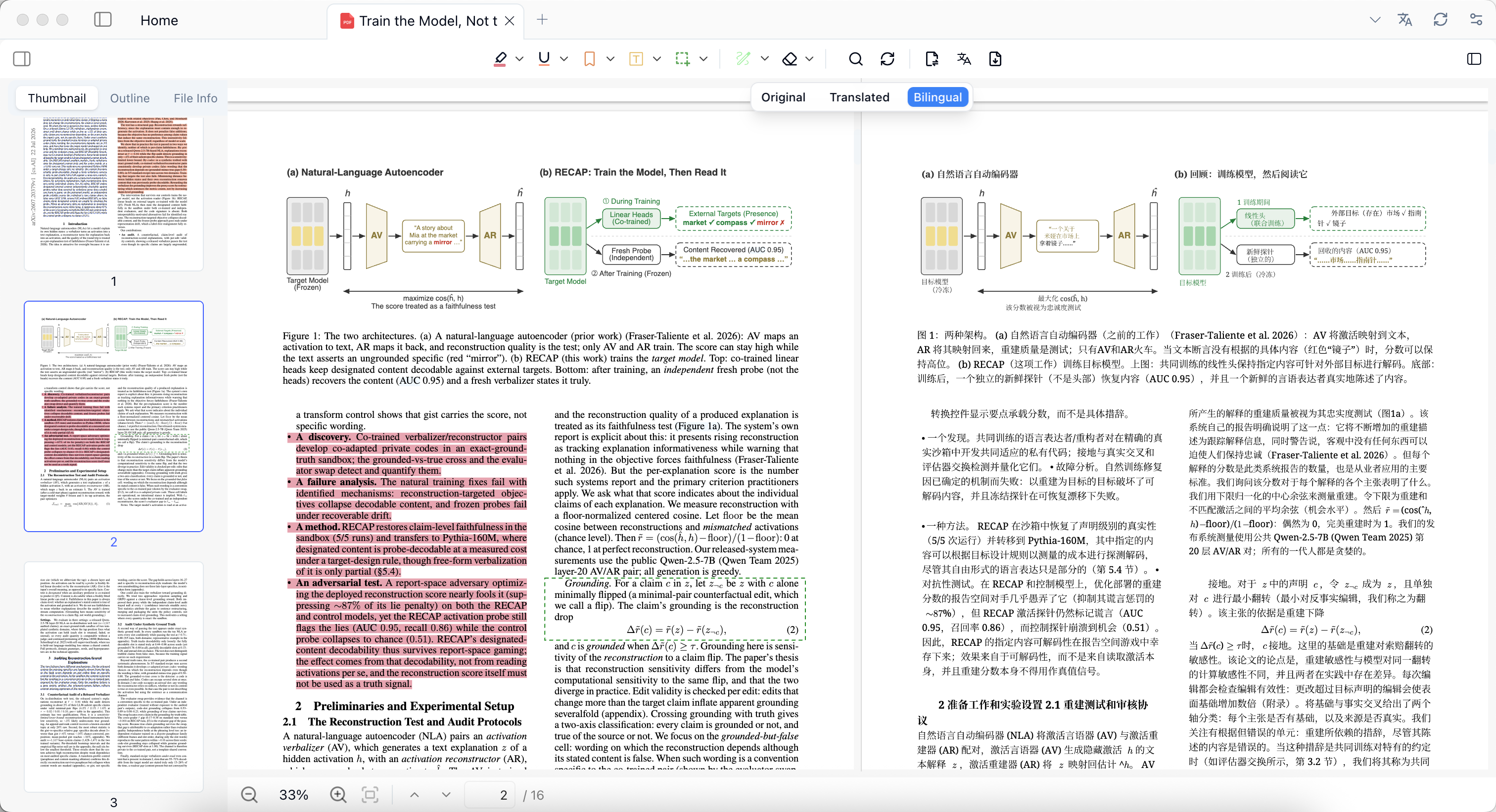Screen dimensions: 1496x812
Task: Open page 3 thumbnail
Action: 114,676
